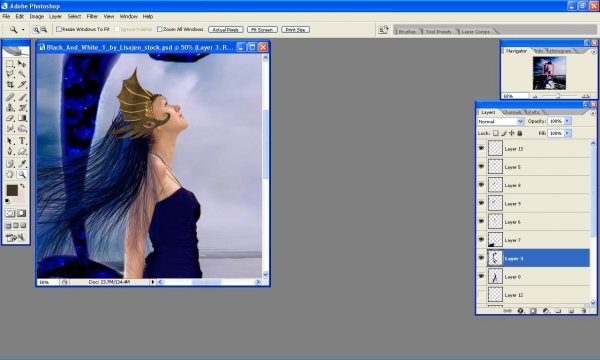The width and height of the screenshot is (600, 360).
Task: Select the Type tool
Action: click(22, 141)
